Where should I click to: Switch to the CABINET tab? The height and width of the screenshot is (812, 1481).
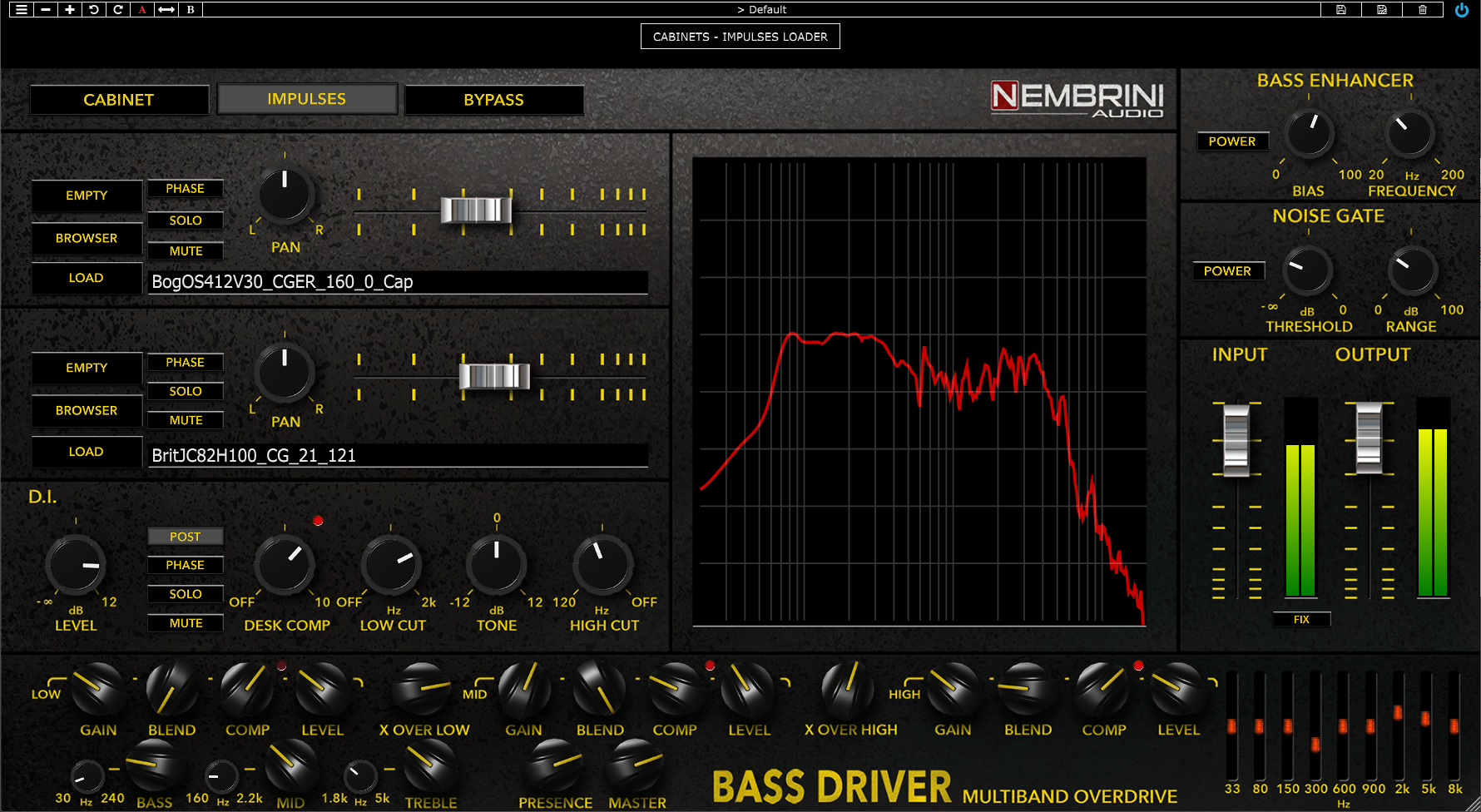(x=119, y=100)
